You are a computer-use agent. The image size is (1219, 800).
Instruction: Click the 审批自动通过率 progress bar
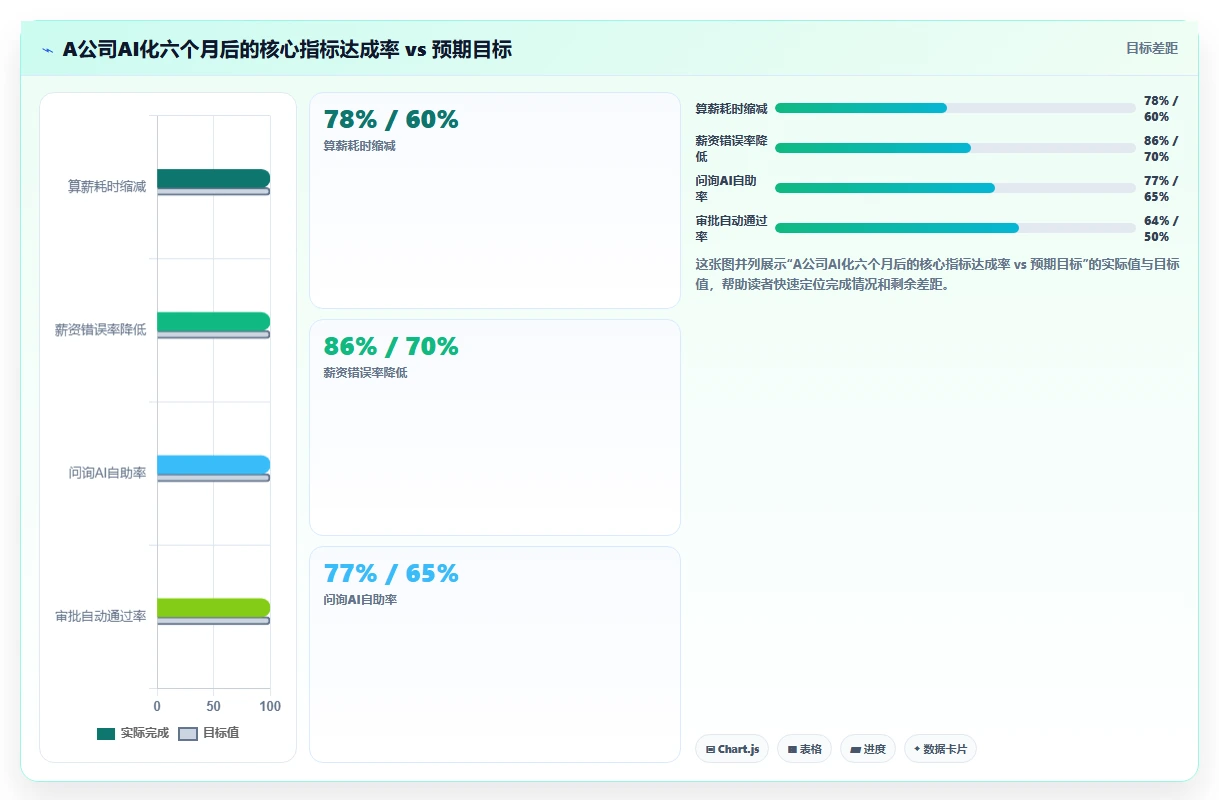955,228
